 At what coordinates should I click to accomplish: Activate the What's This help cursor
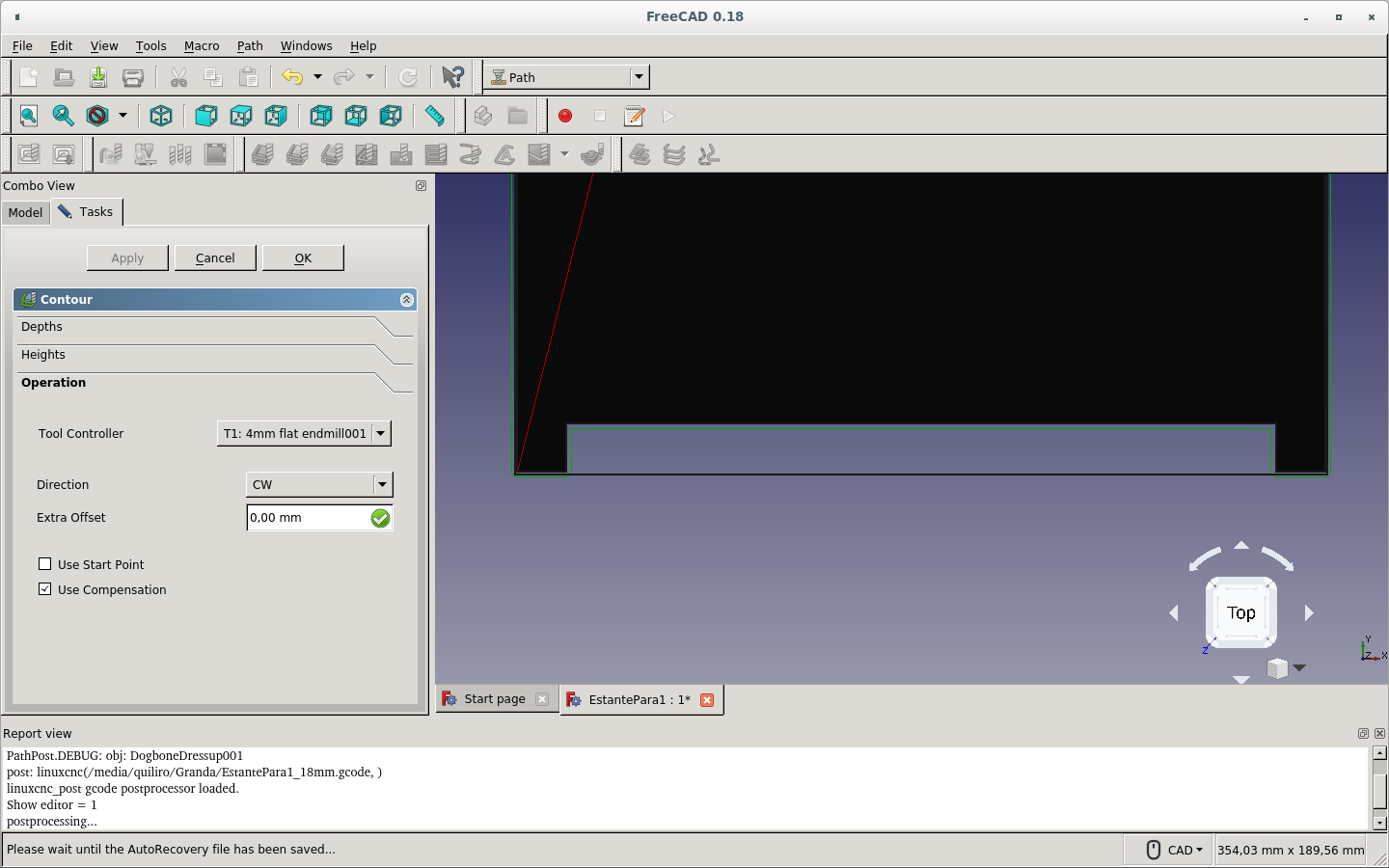[452, 77]
